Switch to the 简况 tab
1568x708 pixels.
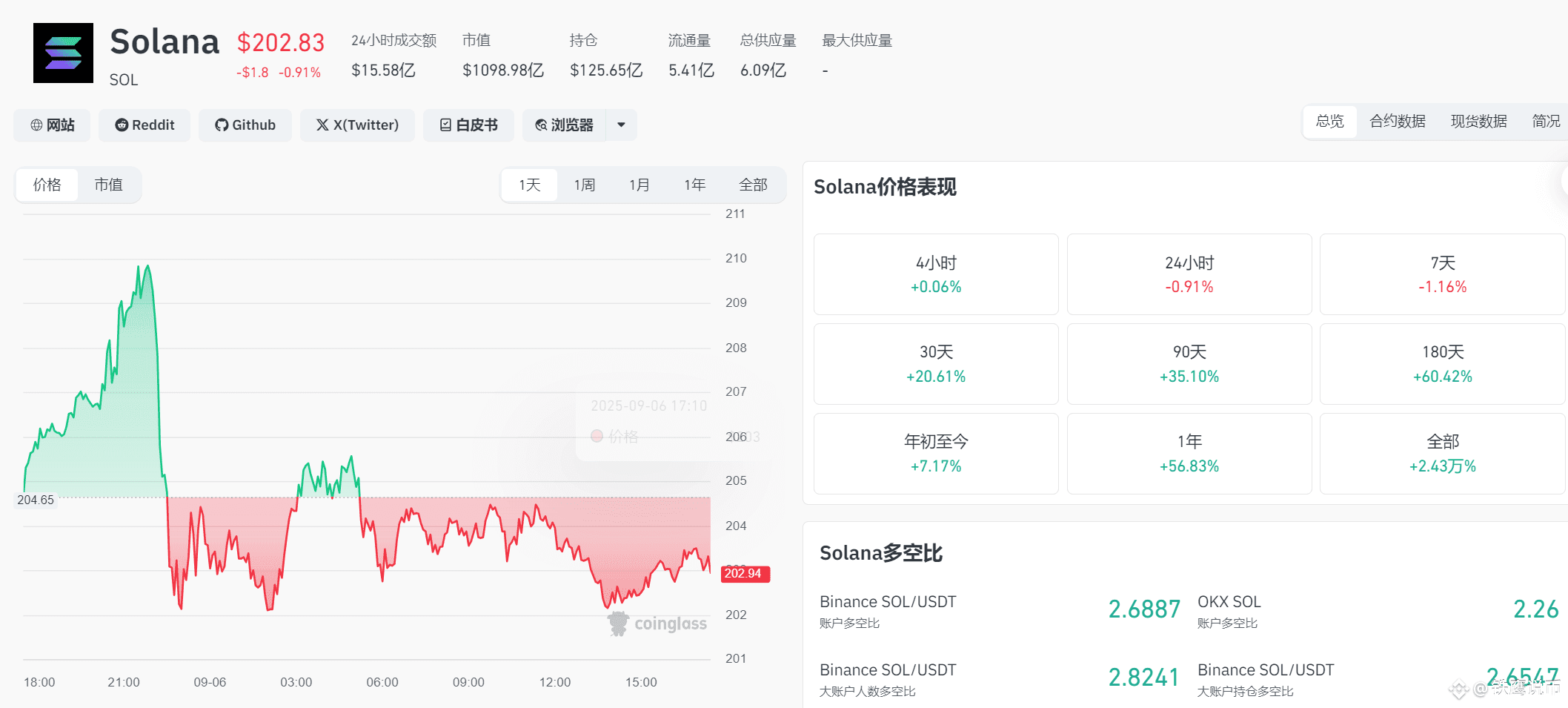click(x=1547, y=121)
